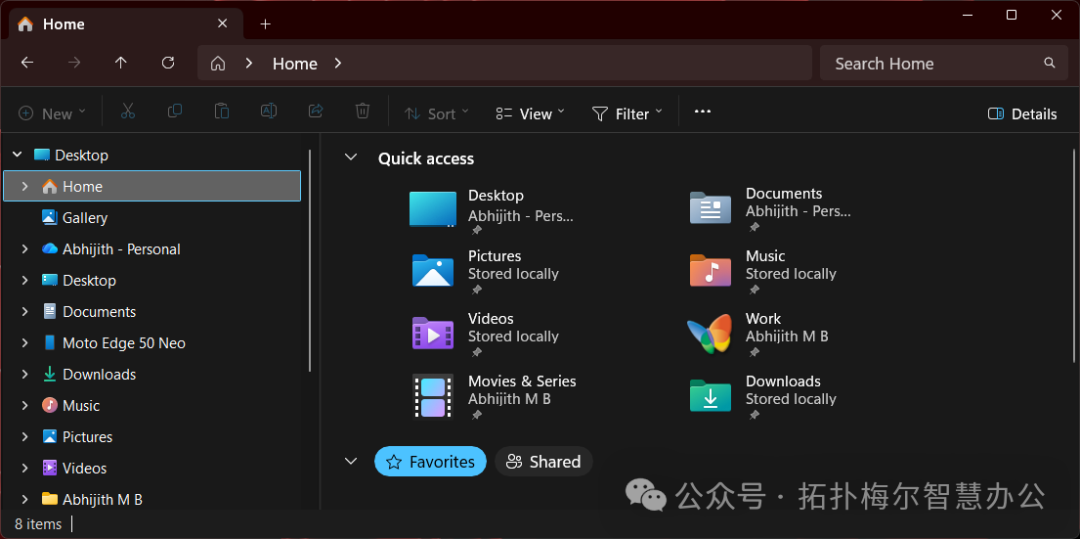
Task: Collapse the Favorites section chevron
Action: pos(351,461)
